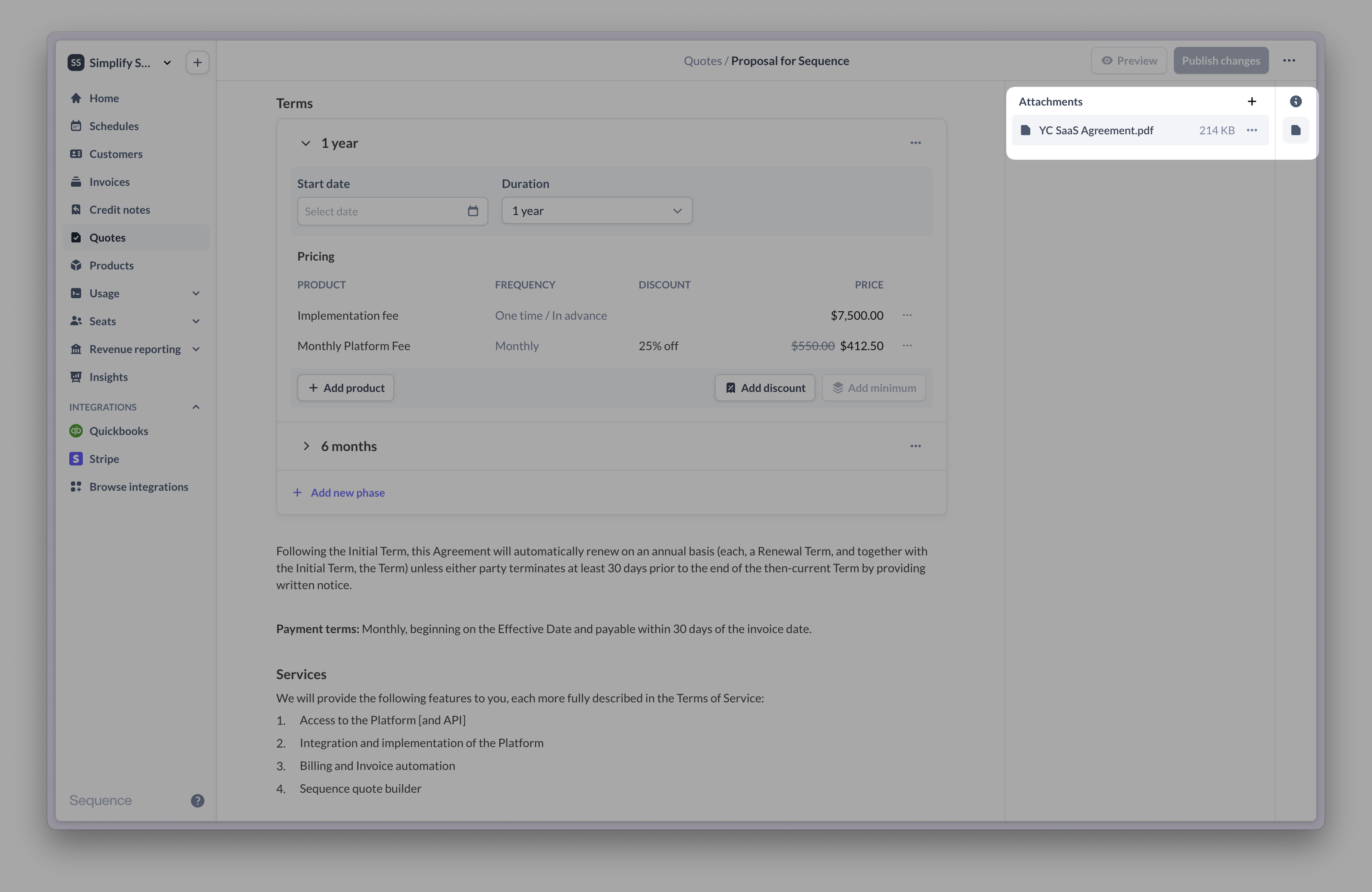This screenshot has height=892, width=1372.
Task: Click Add minimum
Action: [874, 388]
